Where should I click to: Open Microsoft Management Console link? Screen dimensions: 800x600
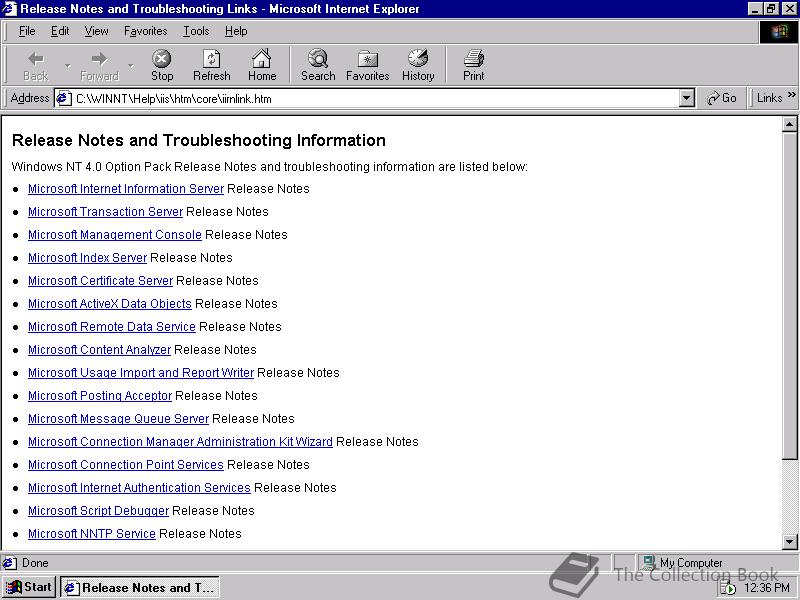[115, 235]
